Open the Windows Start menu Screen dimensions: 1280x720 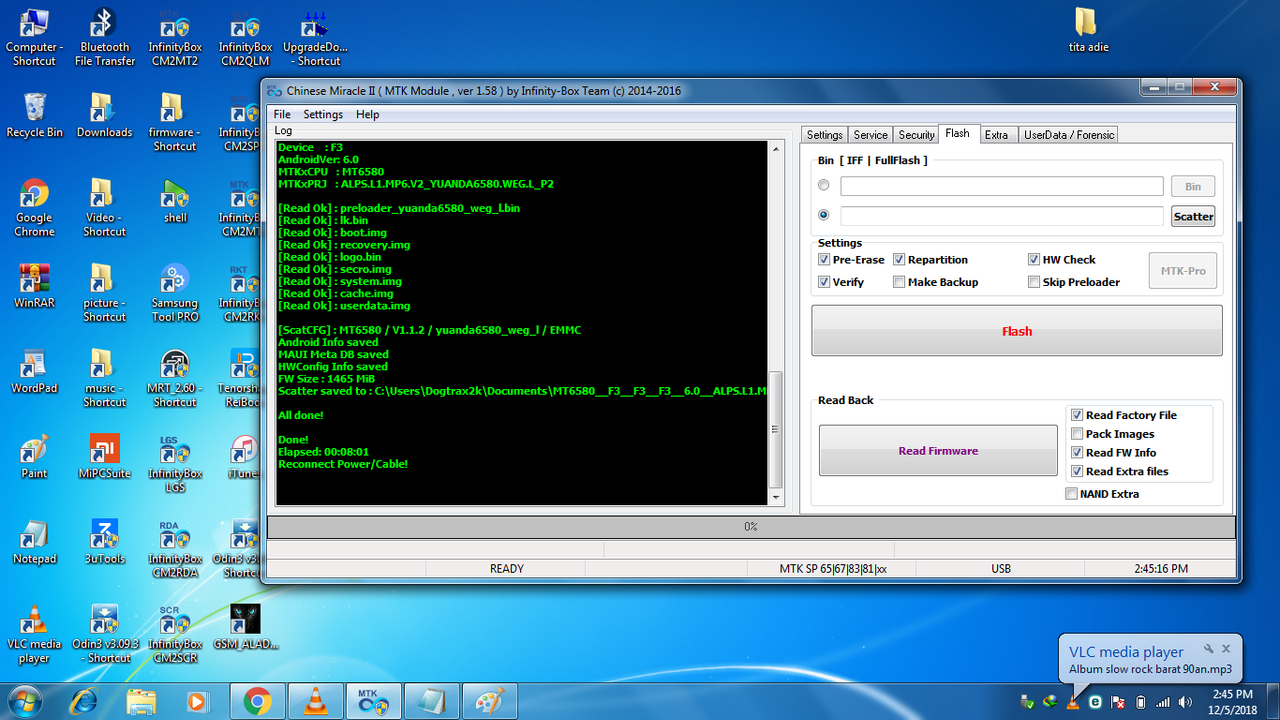pyautogui.click(x=27, y=701)
